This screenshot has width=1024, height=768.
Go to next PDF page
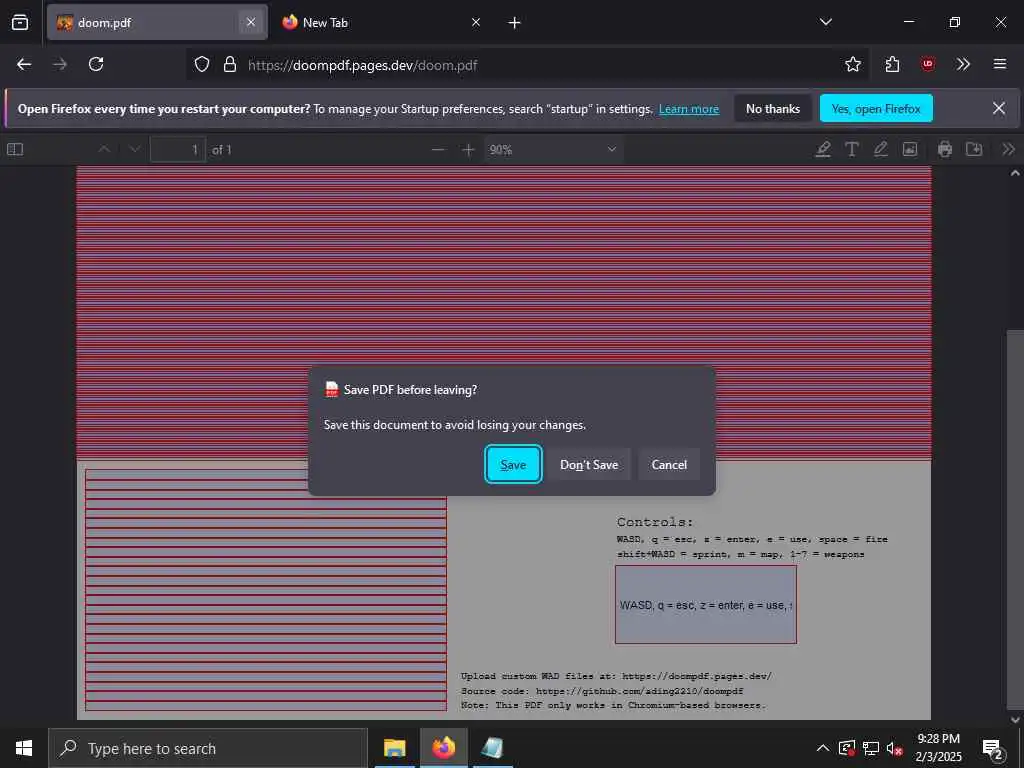[x=135, y=150]
